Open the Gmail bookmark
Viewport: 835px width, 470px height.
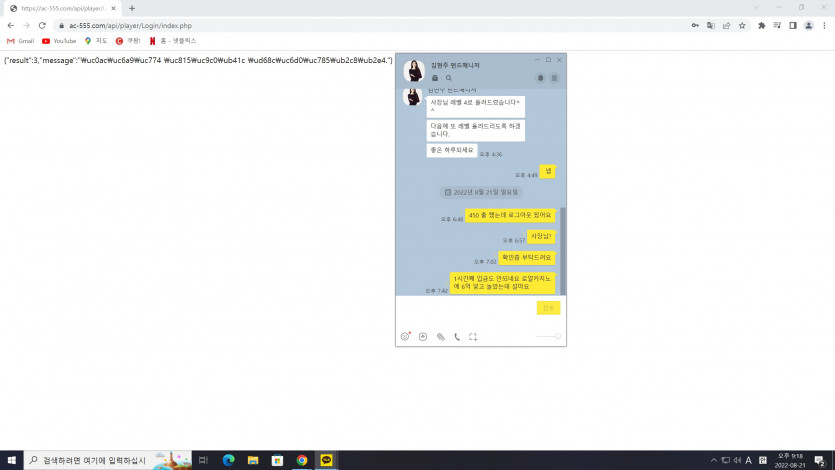[20, 41]
